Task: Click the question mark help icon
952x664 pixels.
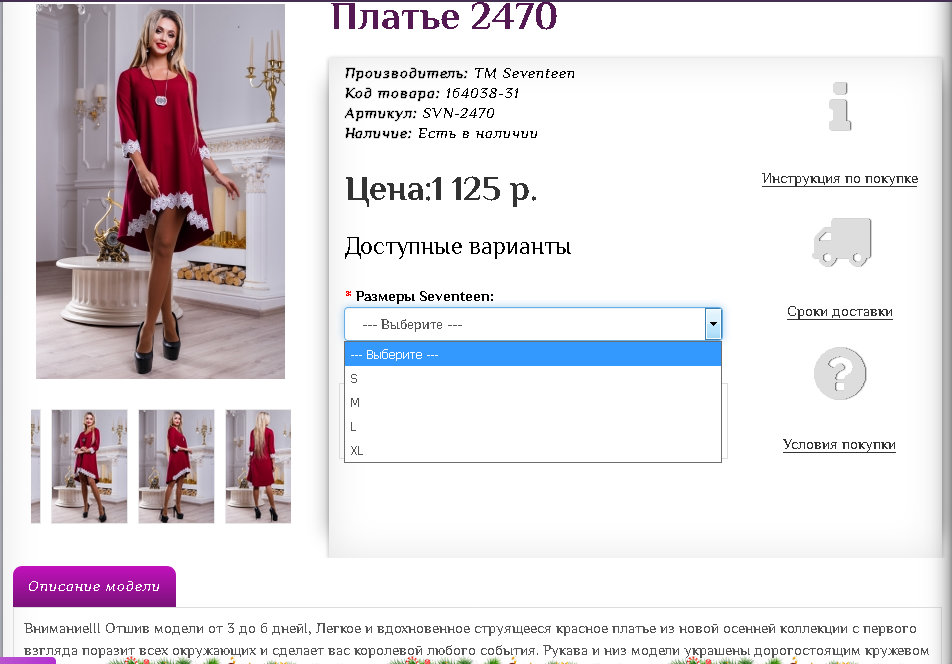Action: click(x=841, y=373)
